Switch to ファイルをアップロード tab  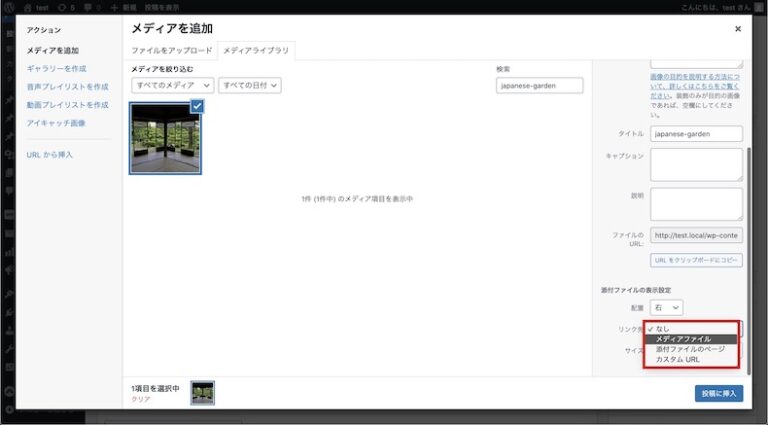pos(172,50)
